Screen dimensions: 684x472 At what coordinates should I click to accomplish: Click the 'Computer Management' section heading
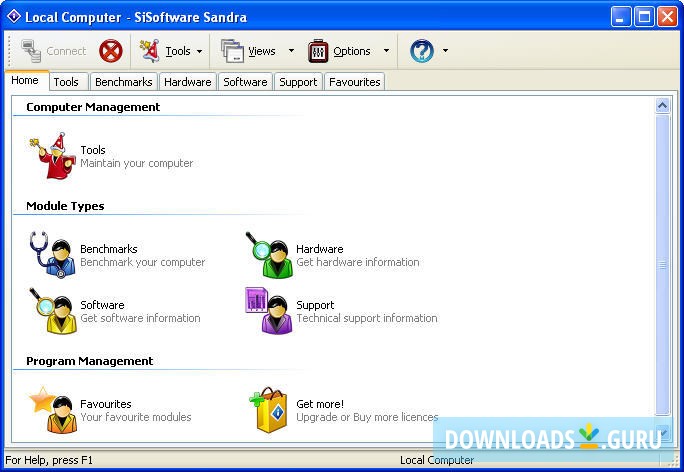pyautogui.click(x=93, y=107)
